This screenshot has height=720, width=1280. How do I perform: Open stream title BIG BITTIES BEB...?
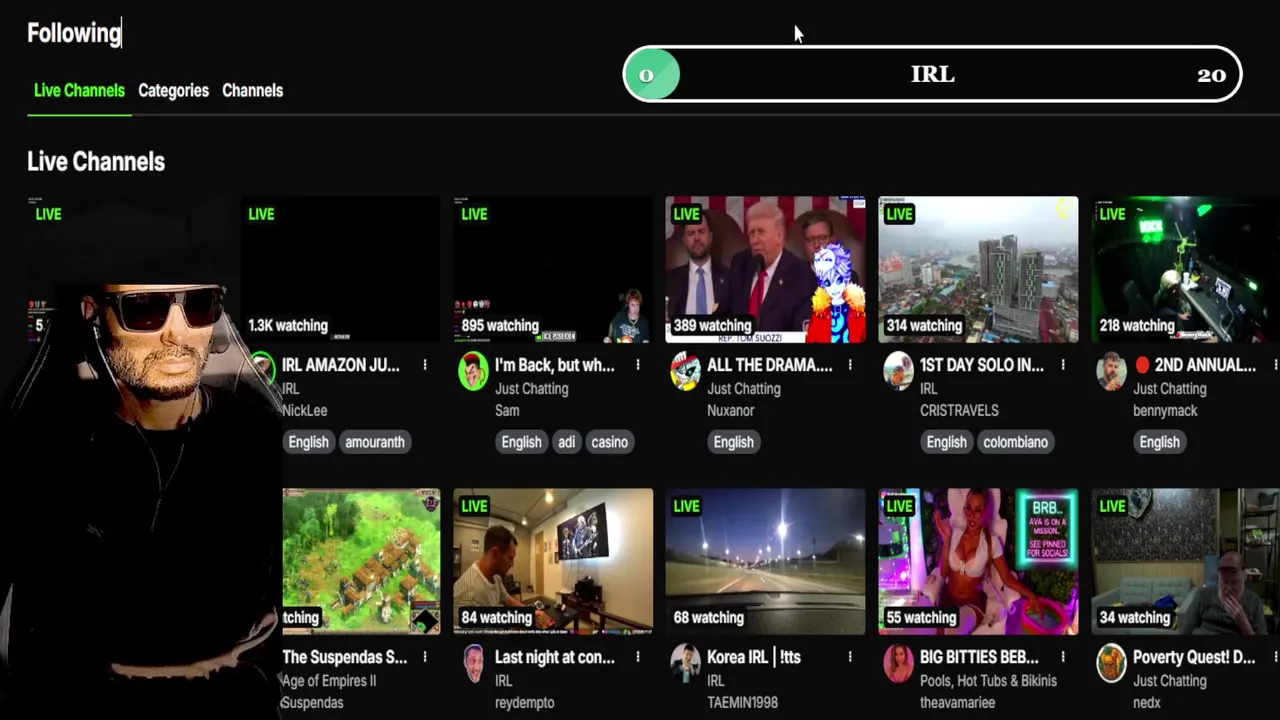[x=979, y=657]
